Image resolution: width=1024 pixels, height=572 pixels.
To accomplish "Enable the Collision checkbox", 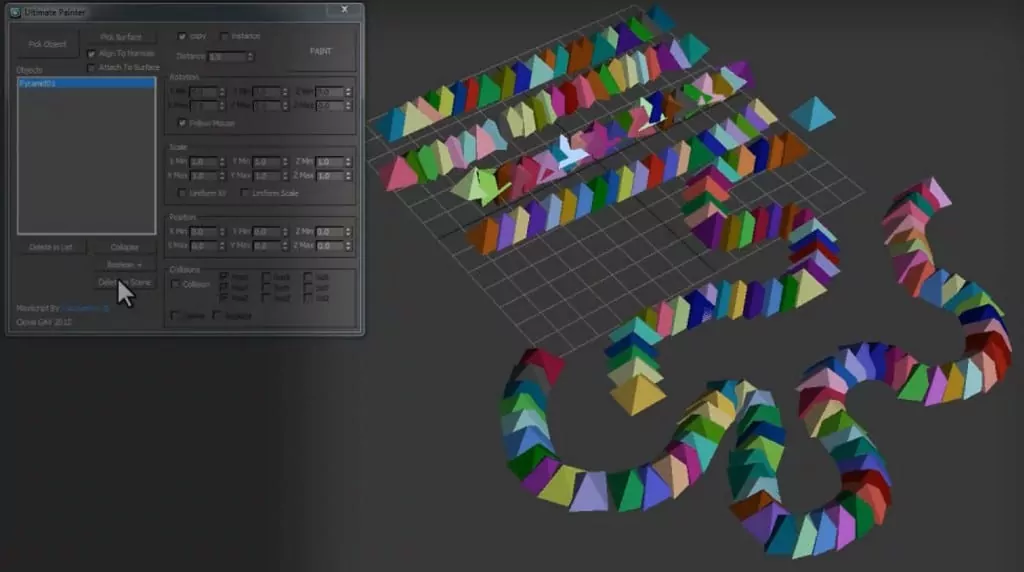I will pyautogui.click(x=176, y=285).
